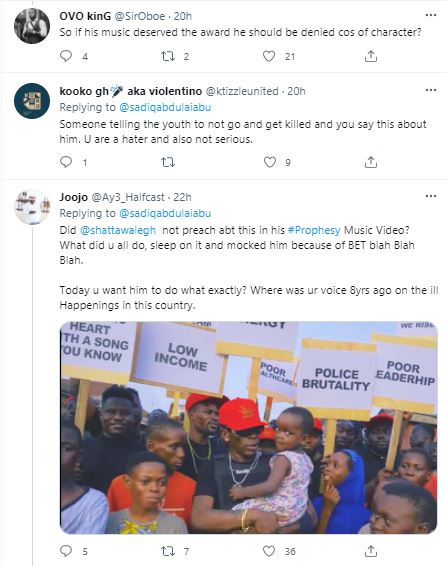
Task: Open more options on Joojo's tweet
Action: click(431, 196)
